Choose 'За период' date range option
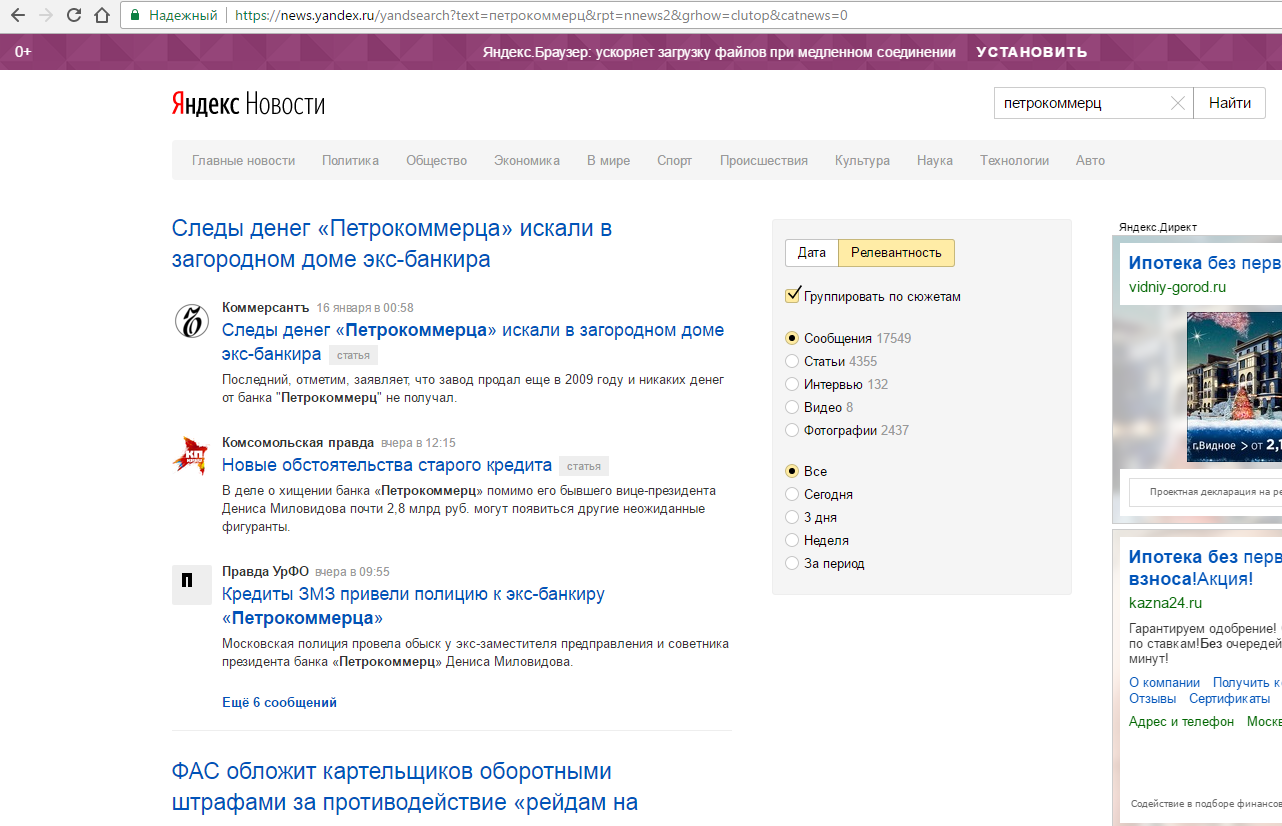 (793, 563)
